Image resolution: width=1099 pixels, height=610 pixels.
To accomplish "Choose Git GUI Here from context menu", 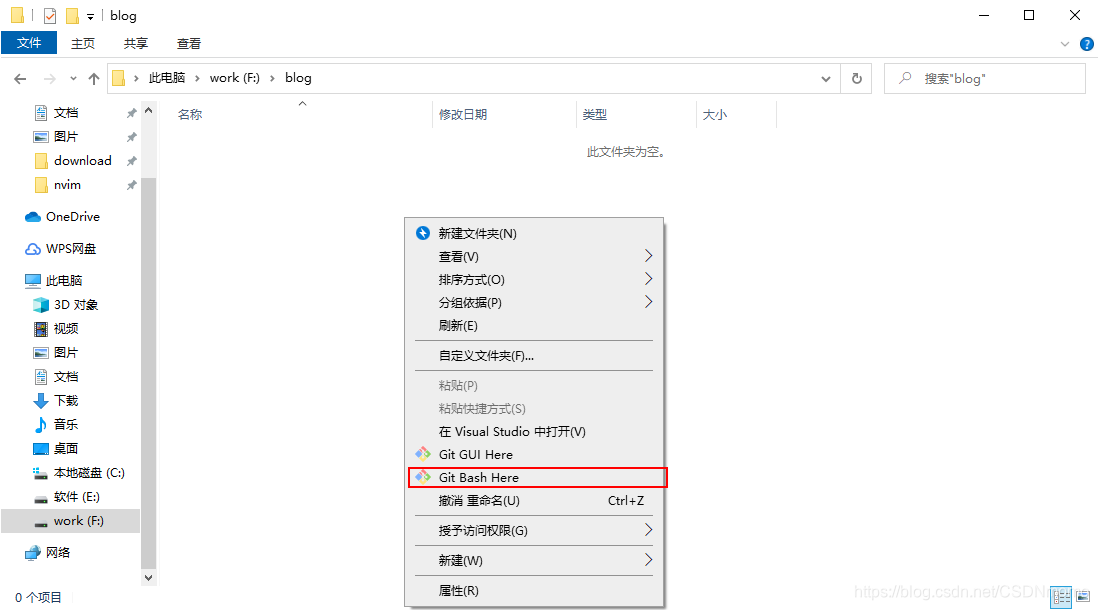I will (x=534, y=454).
